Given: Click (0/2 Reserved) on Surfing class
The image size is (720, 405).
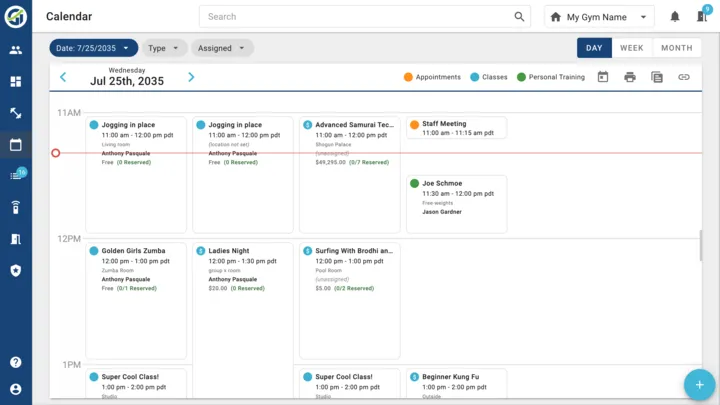Looking at the screenshot, I should 354,288.
